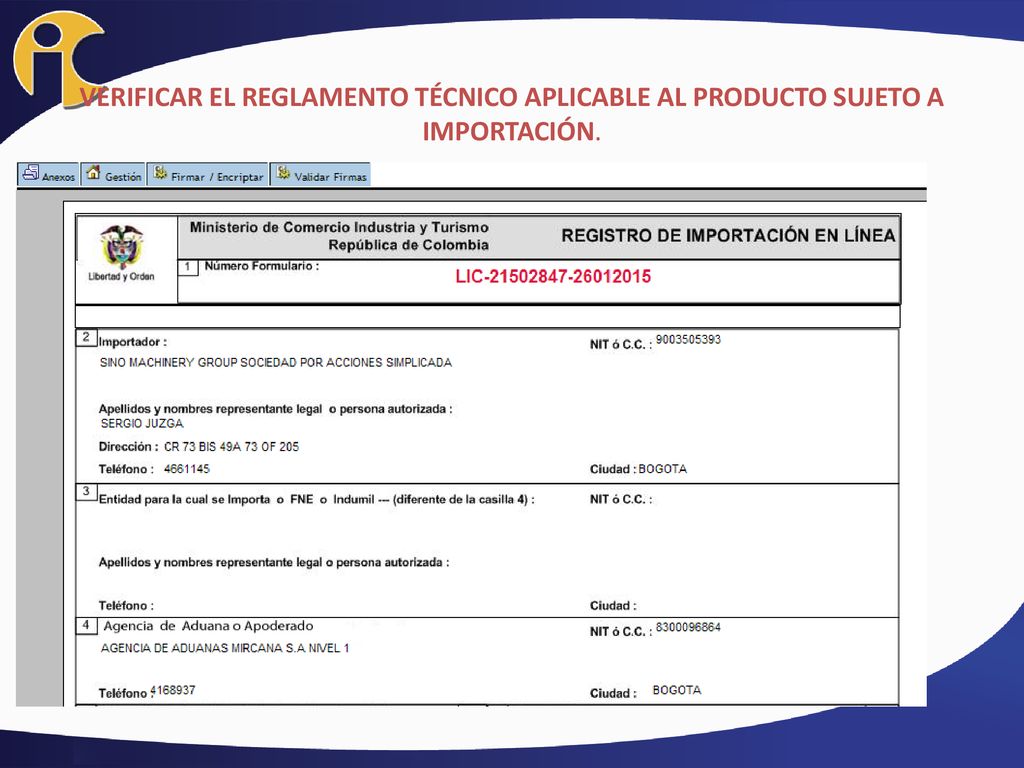Open the Anexos tab
The image size is (1024, 768).
click(x=48, y=174)
